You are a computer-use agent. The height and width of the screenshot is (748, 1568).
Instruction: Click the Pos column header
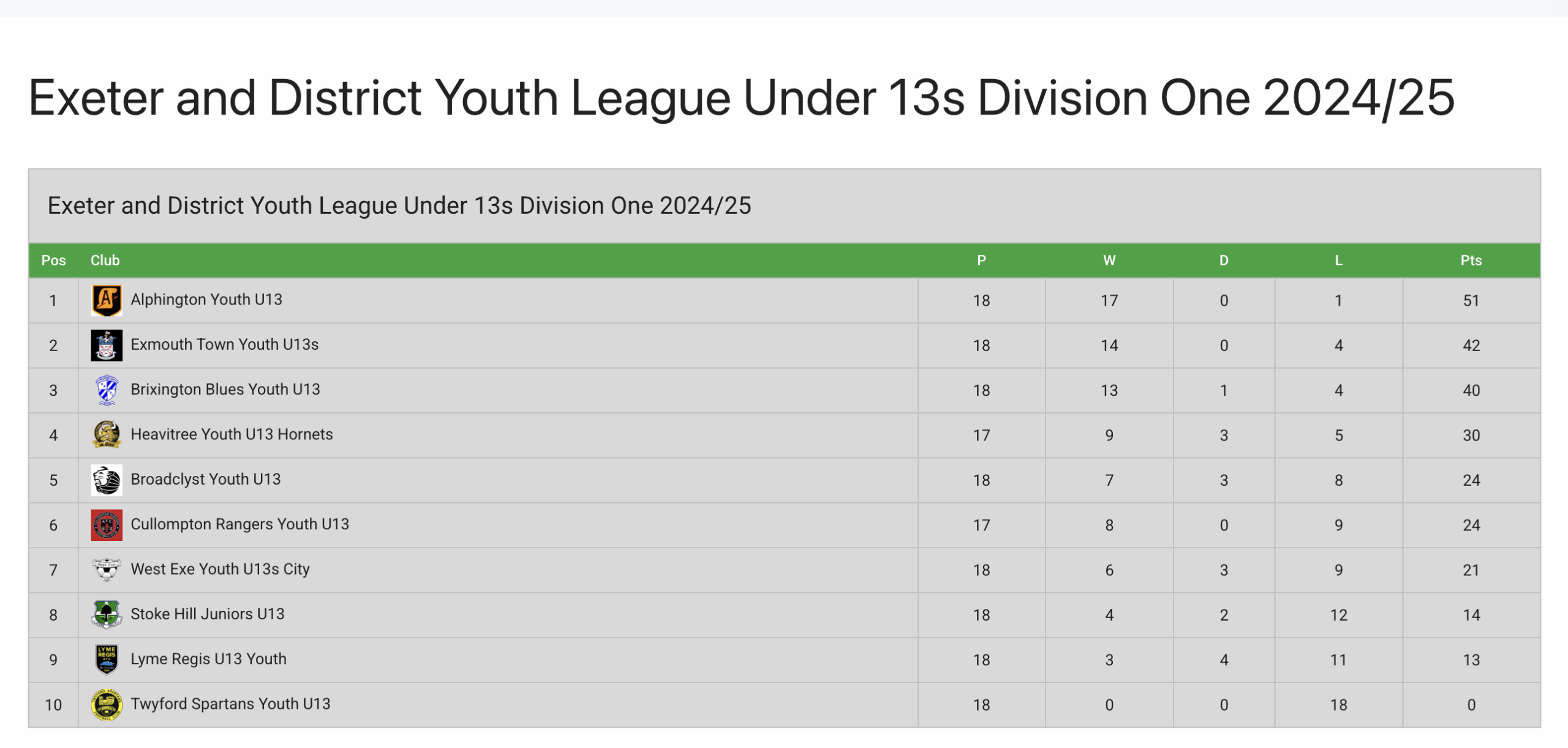pyautogui.click(x=53, y=260)
